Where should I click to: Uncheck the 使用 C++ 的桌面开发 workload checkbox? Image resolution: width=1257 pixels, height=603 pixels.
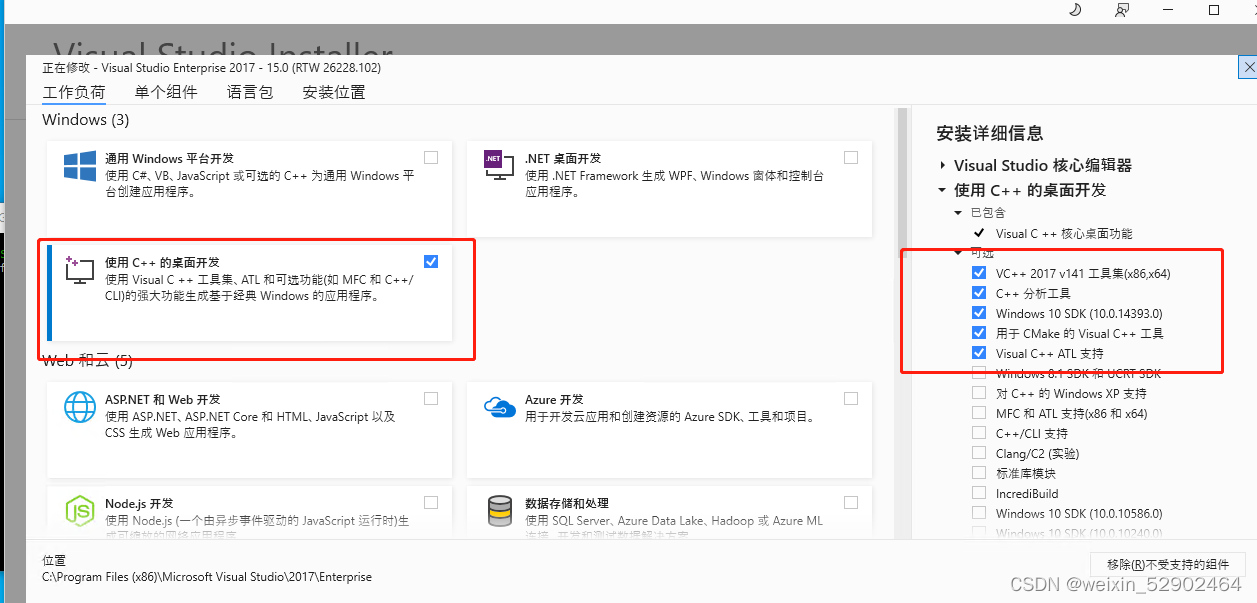(x=431, y=261)
